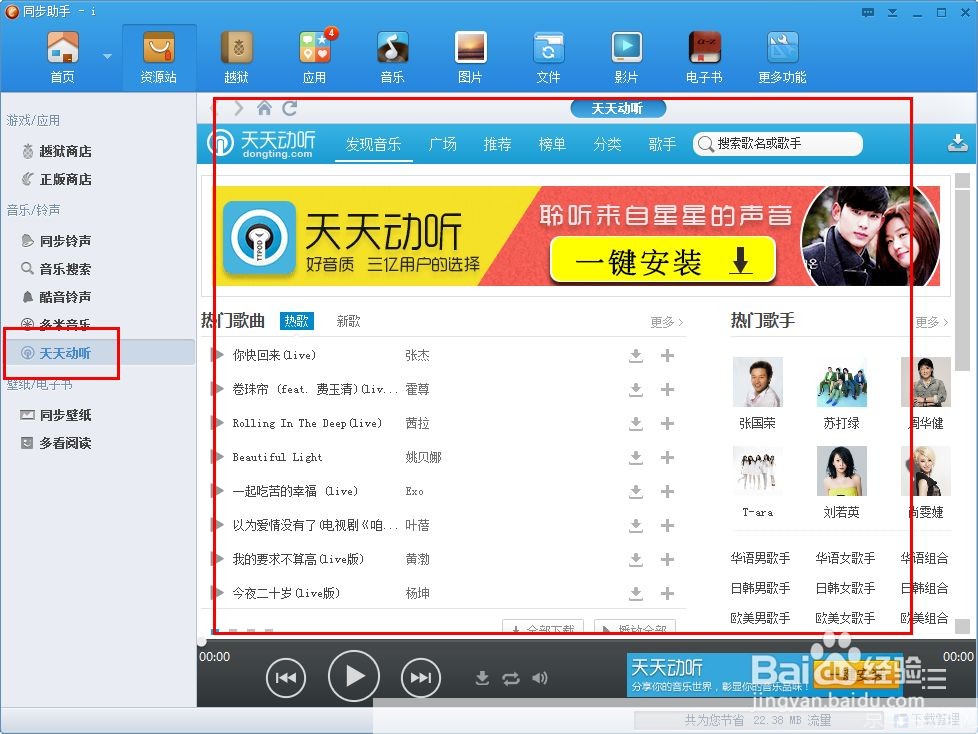Image resolution: width=978 pixels, height=734 pixels.
Task: Download Rolling In The Deep (live)
Action: (636, 423)
